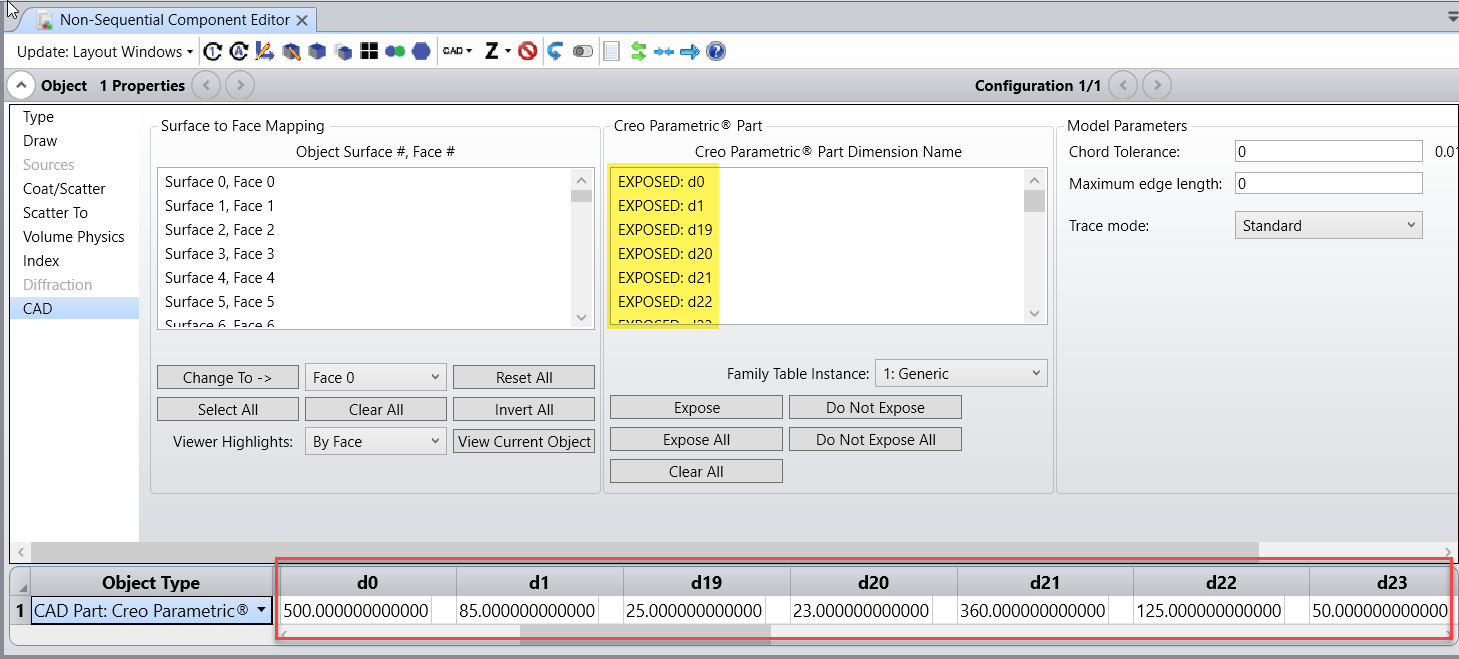Collapse the Object properties panel
Image resolution: width=1459 pixels, height=659 pixels.
point(23,85)
